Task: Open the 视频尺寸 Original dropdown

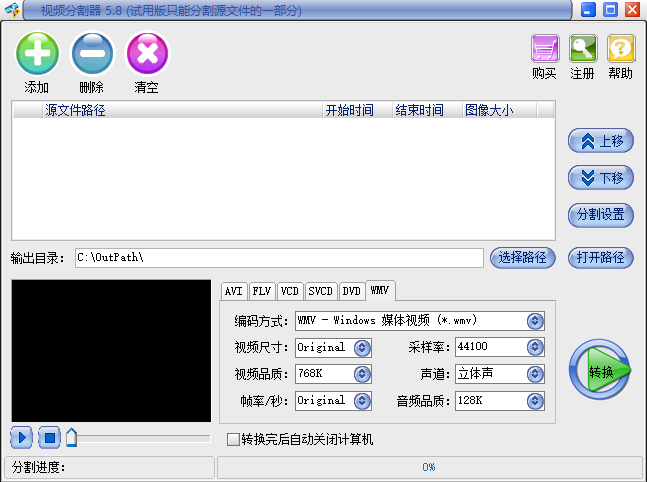Action: (x=362, y=348)
